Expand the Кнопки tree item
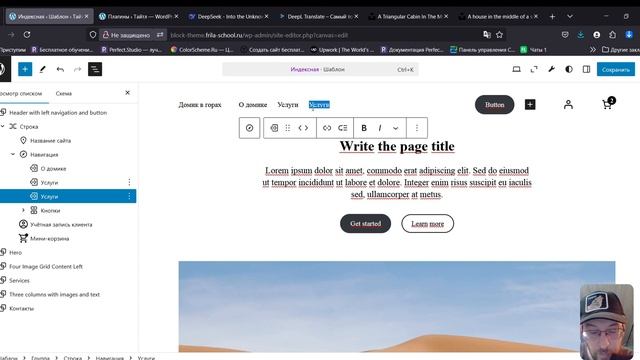The height and width of the screenshot is (360, 640). click(23, 210)
